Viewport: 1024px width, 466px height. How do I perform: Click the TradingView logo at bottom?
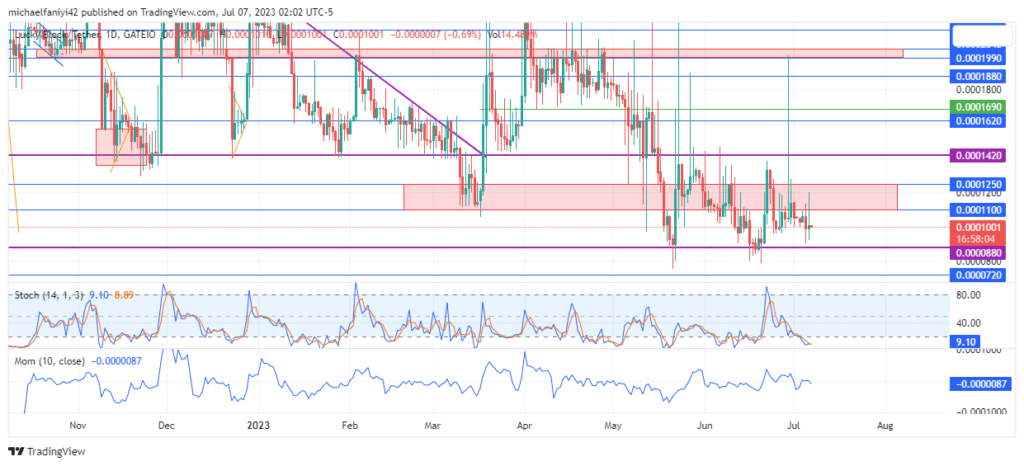(x=47, y=452)
